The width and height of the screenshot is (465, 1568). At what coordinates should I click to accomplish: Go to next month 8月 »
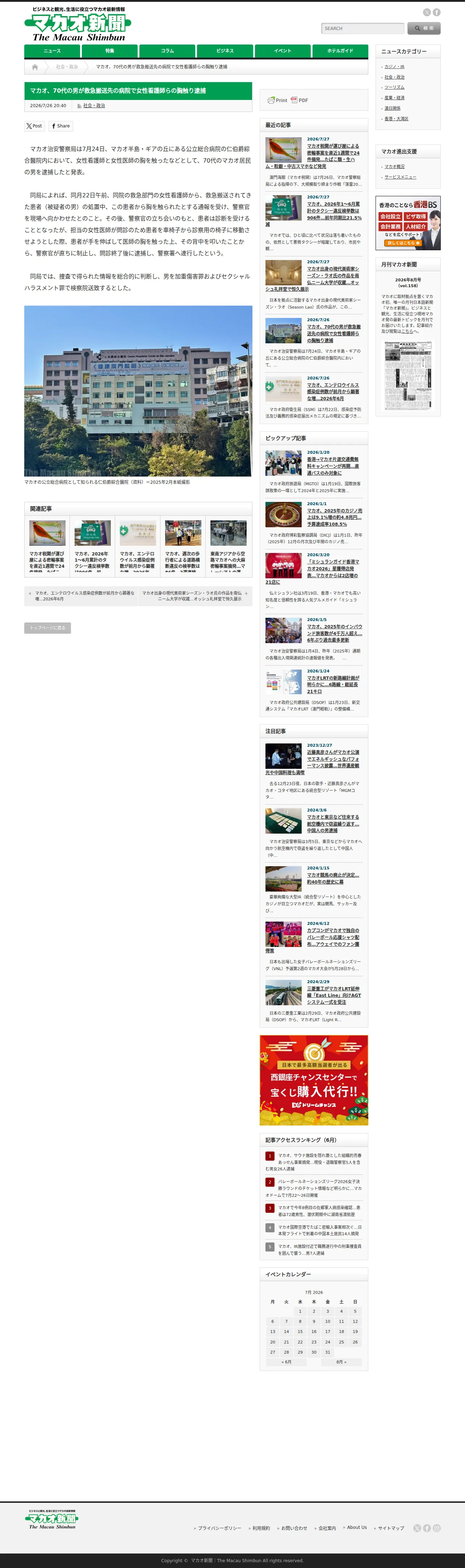pyautogui.click(x=342, y=1362)
